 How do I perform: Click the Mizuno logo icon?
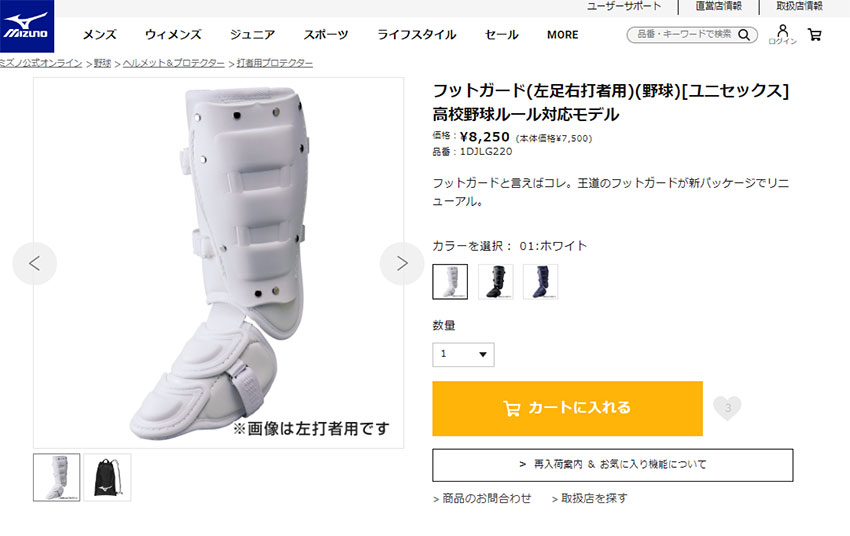pos(27,26)
